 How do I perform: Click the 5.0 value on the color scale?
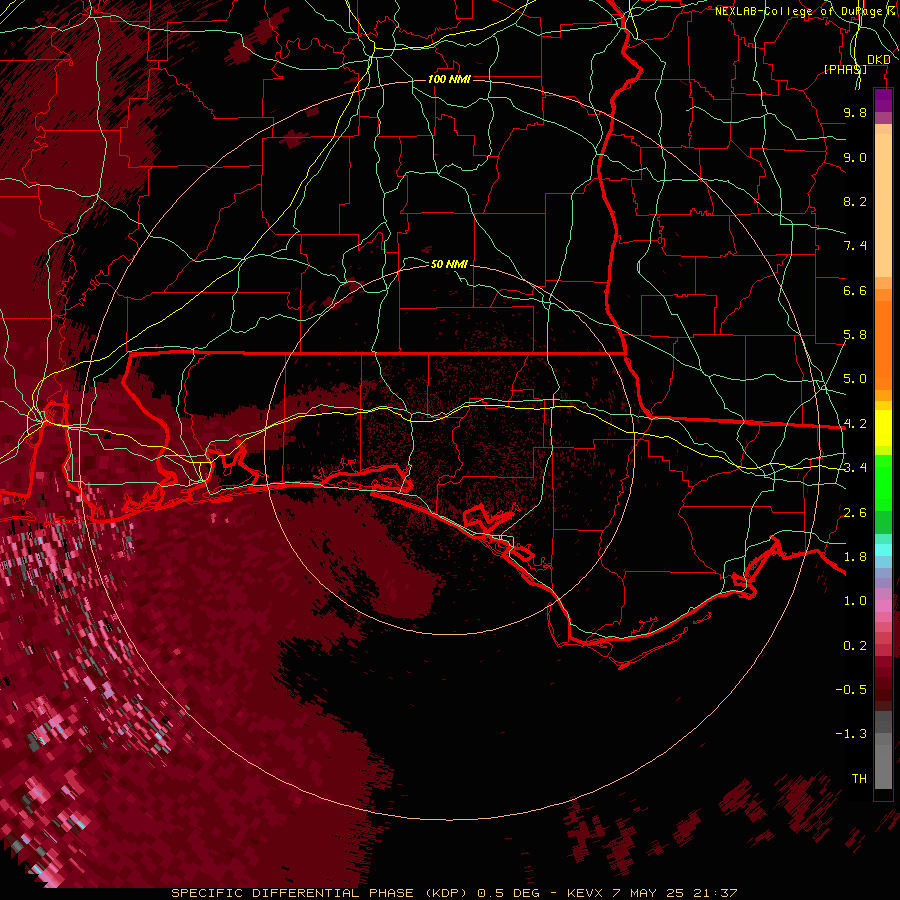tap(855, 379)
